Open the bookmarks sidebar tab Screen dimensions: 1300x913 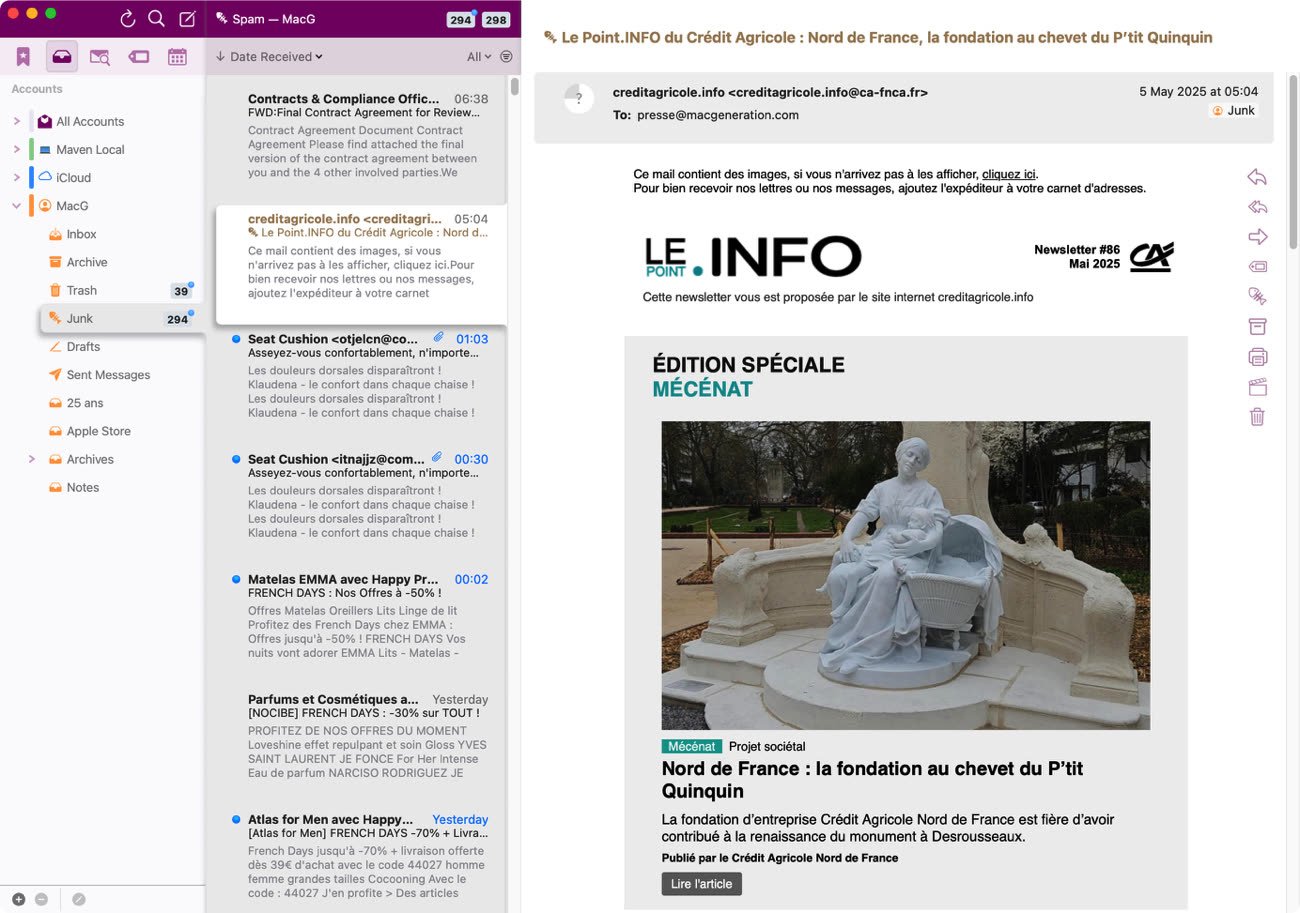[x=23, y=57]
